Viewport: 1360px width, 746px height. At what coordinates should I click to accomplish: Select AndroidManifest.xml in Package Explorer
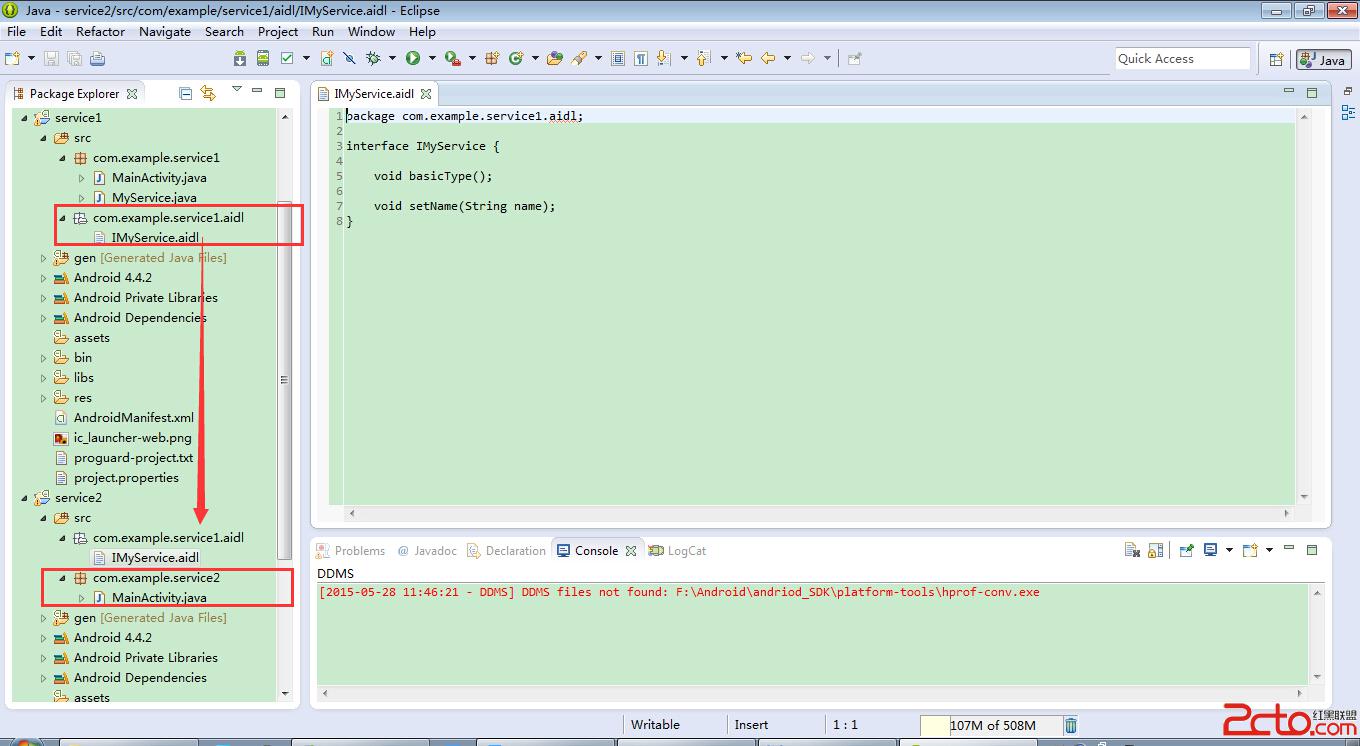133,418
